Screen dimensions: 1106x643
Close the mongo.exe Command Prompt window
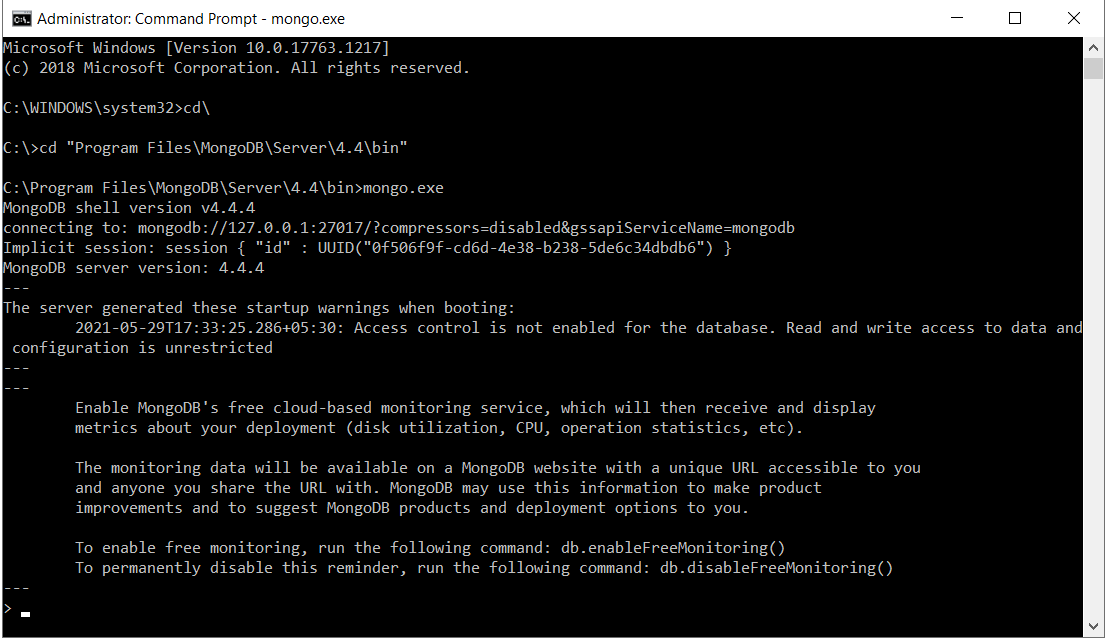coord(1074,18)
